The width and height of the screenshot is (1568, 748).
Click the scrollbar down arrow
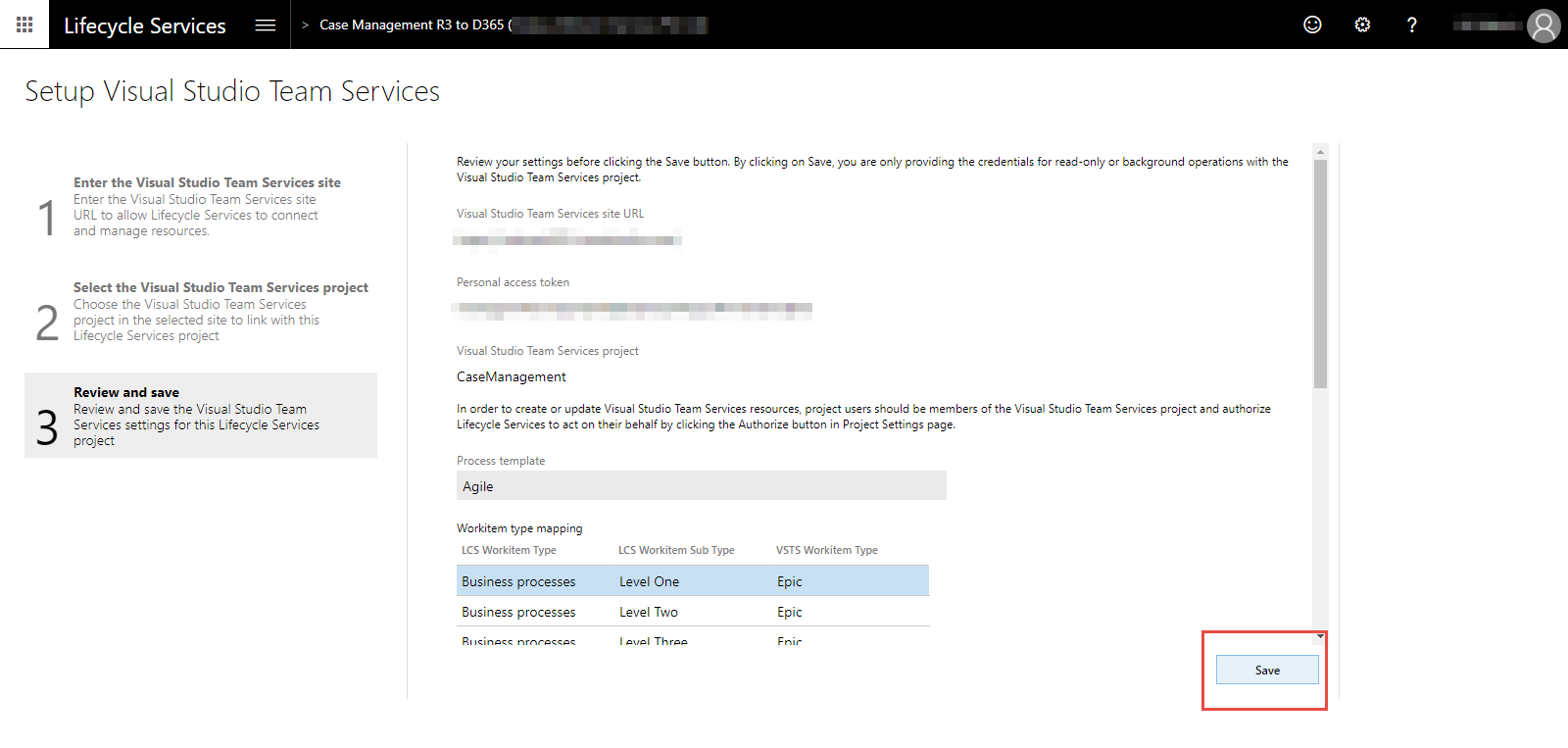(x=1320, y=636)
